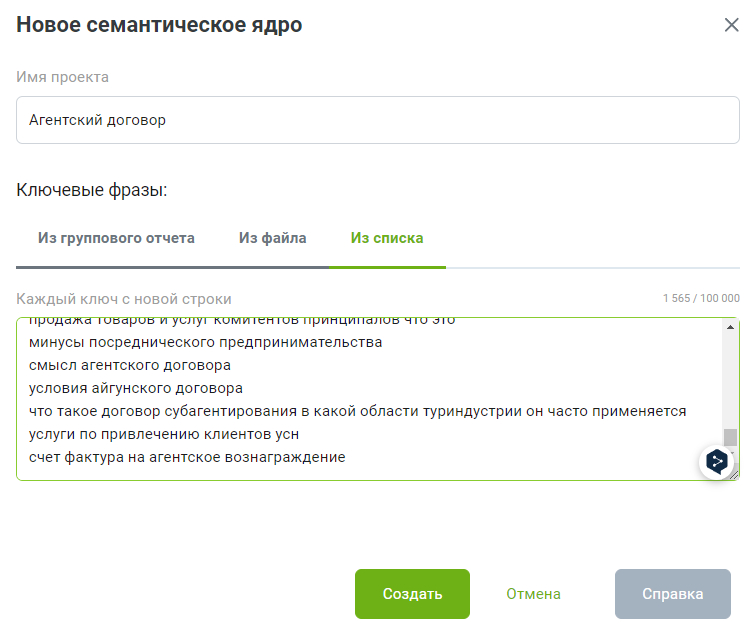Click line счет фактура на агентское вознаграждение
The image size is (747, 637).
point(187,457)
